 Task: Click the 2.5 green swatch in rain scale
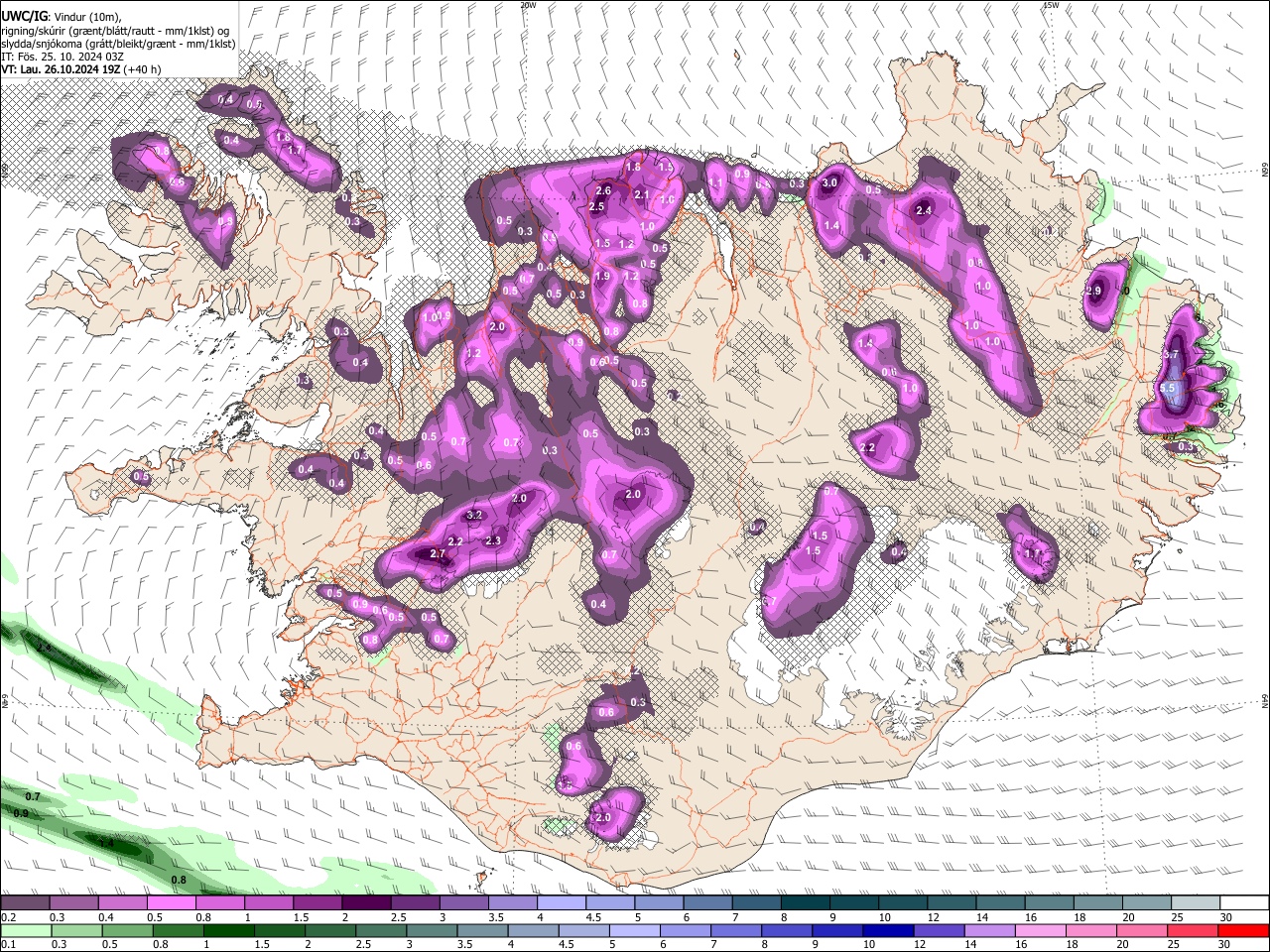[x=381, y=930]
